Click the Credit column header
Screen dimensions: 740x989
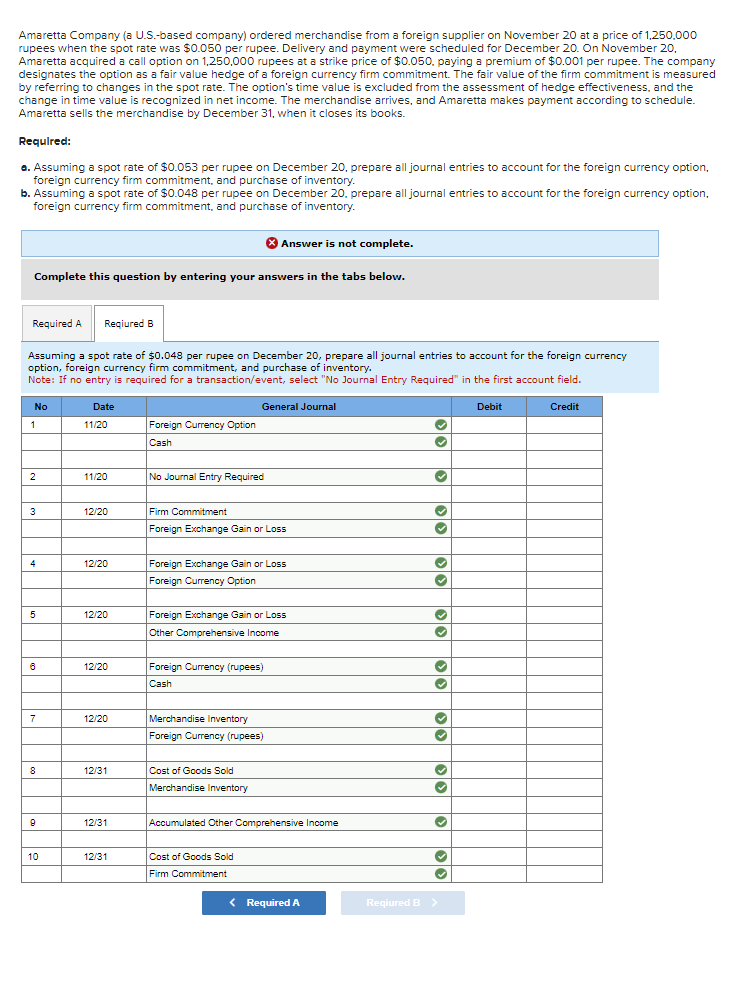click(564, 407)
